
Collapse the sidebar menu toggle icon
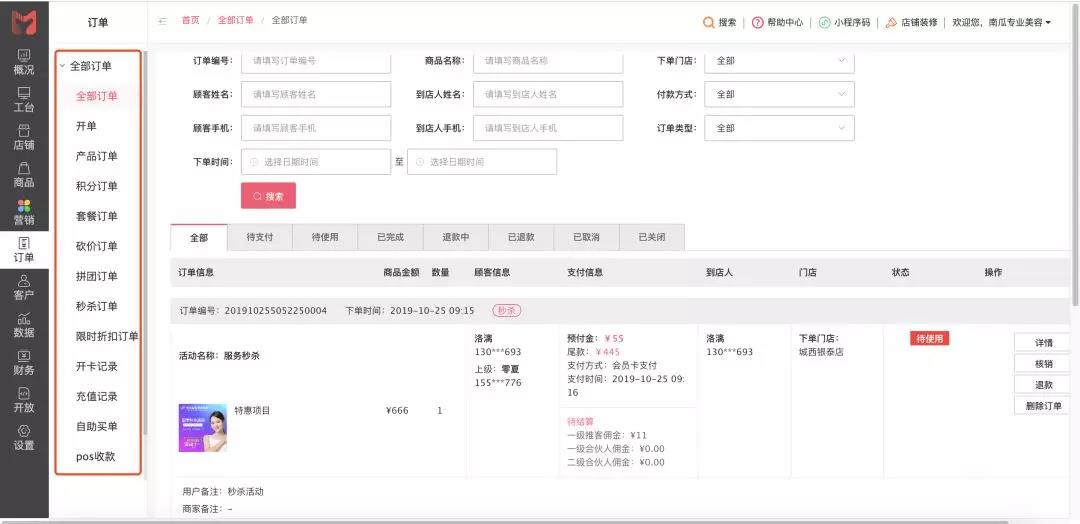163,21
